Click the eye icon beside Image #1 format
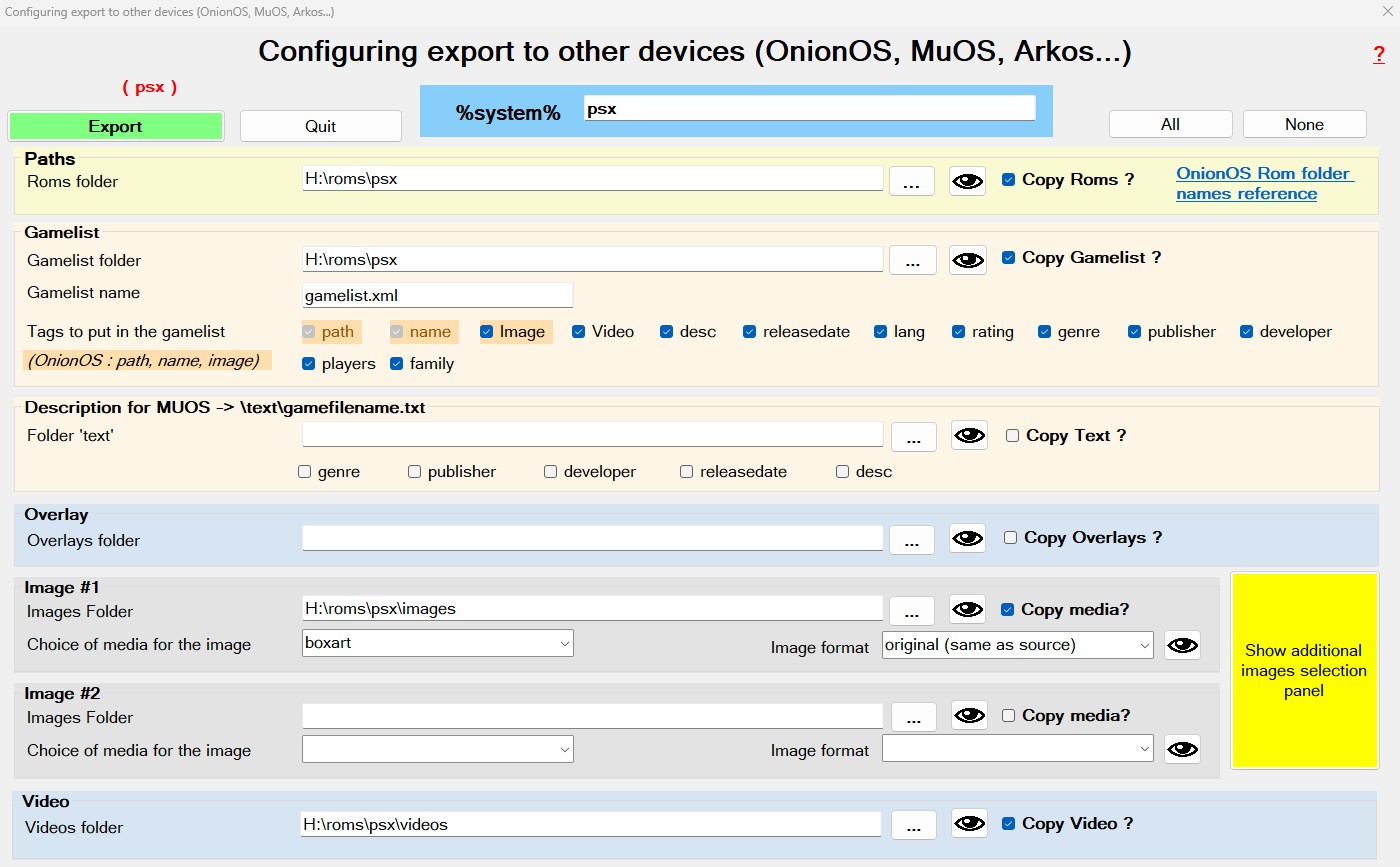Screen dimensions: 1400x867 (1182, 645)
